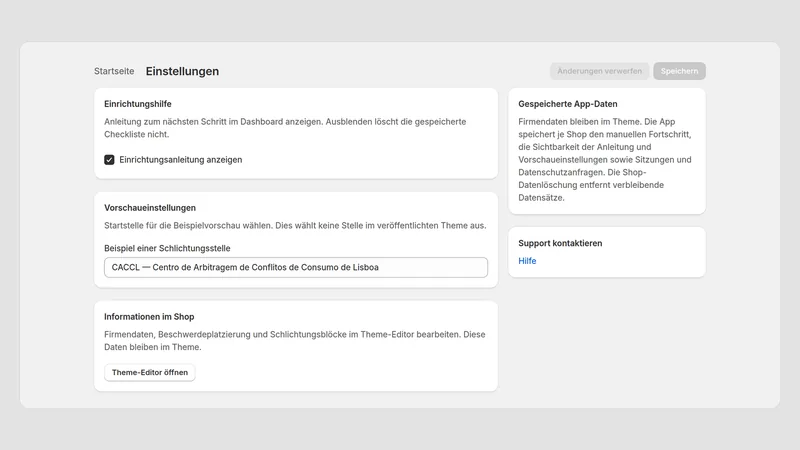The image size is (800, 450).
Task: Click the Speichern button
Action: pyautogui.click(x=679, y=71)
